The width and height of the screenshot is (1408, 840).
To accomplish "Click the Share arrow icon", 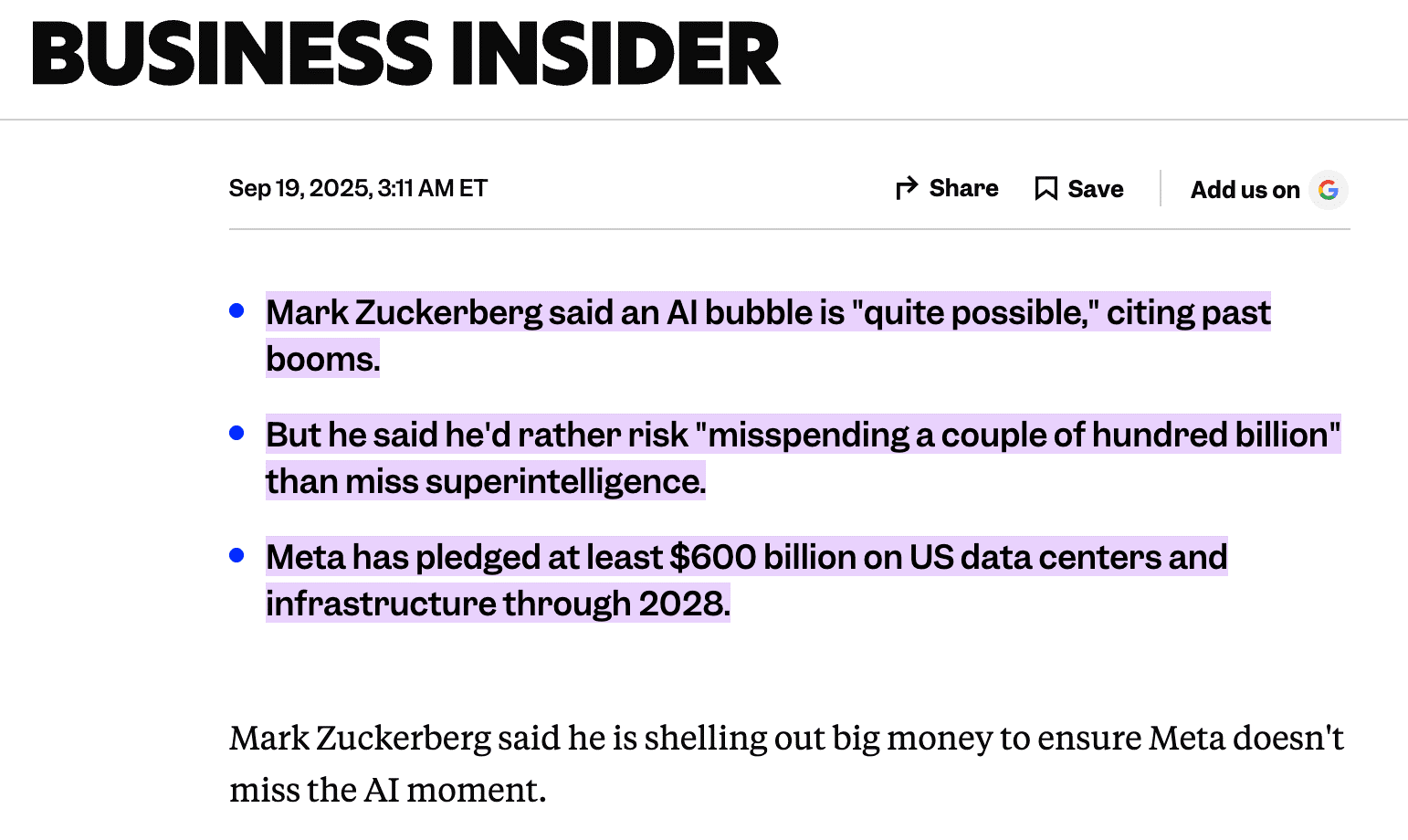I will 906,188.
